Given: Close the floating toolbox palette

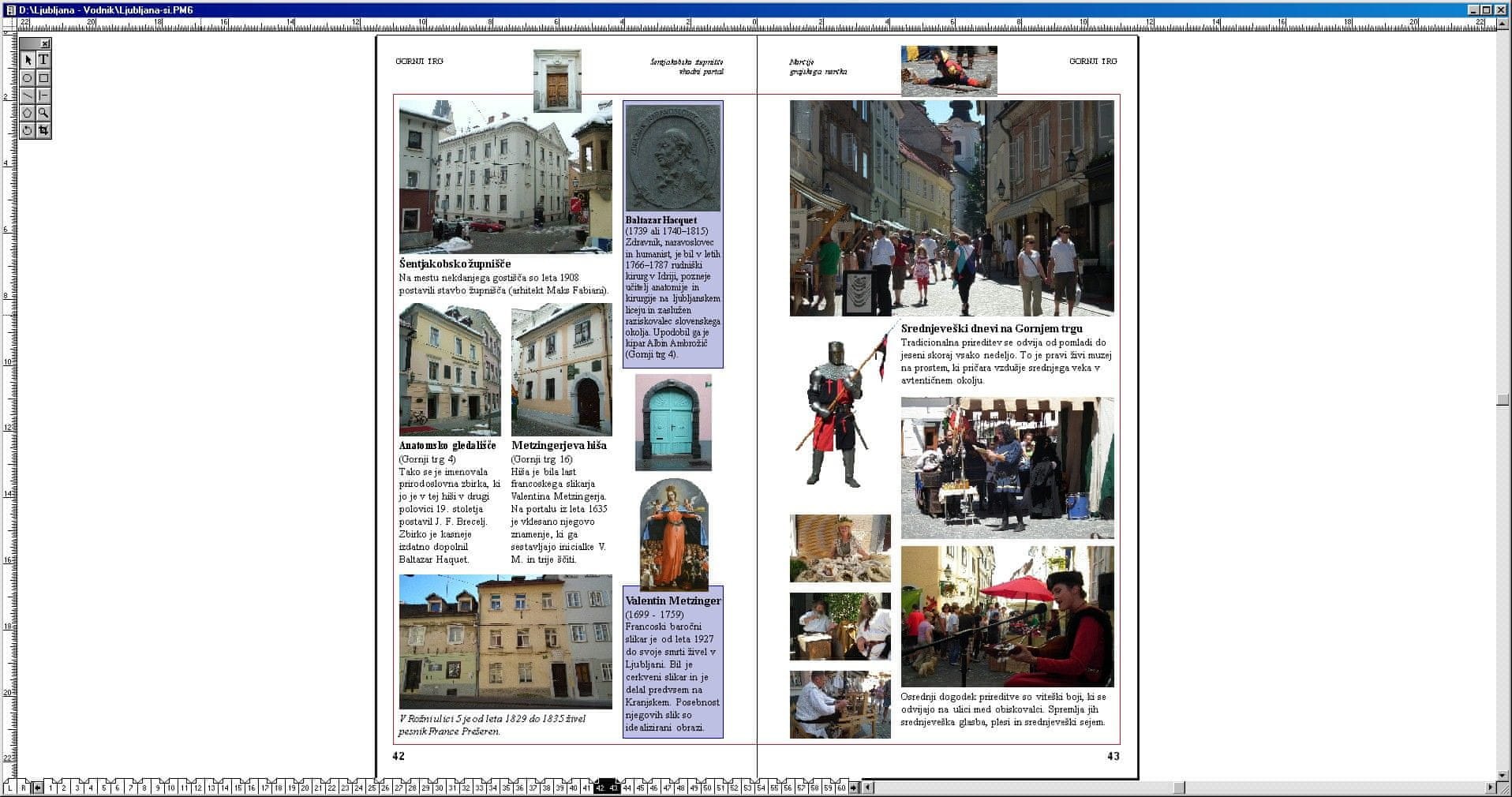Looking at the screenshot, I should click(x=46, y=44).
